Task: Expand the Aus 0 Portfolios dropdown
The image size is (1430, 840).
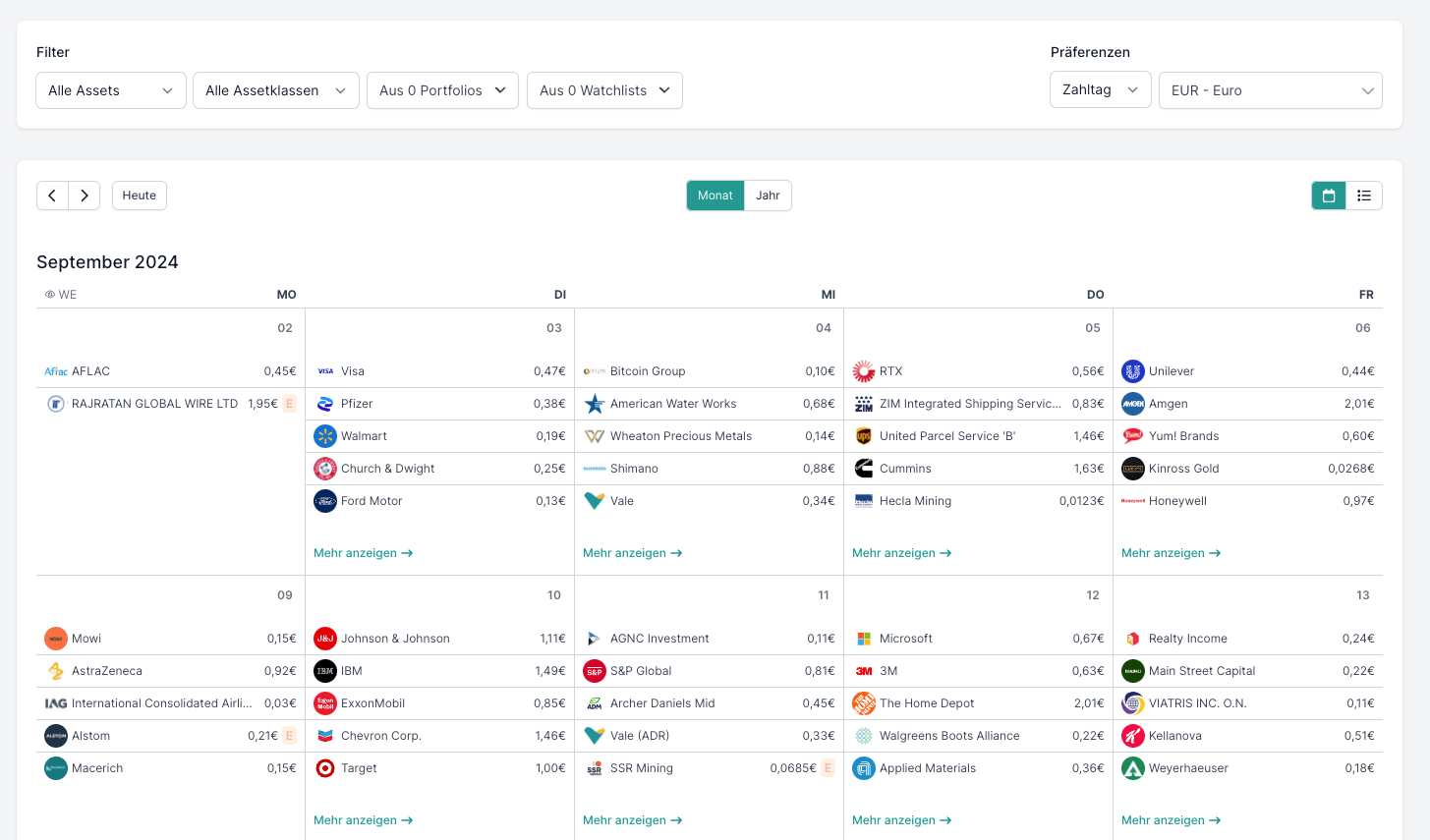Action: (442, 90)
